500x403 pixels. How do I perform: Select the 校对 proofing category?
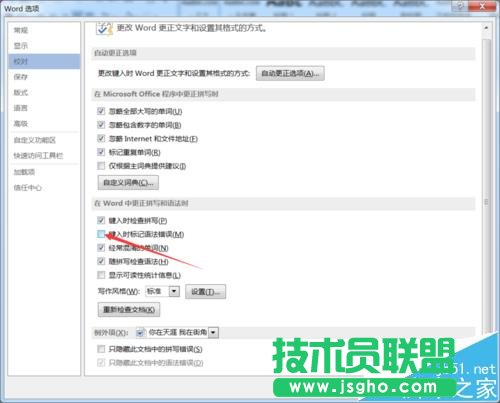pos(44,61)
